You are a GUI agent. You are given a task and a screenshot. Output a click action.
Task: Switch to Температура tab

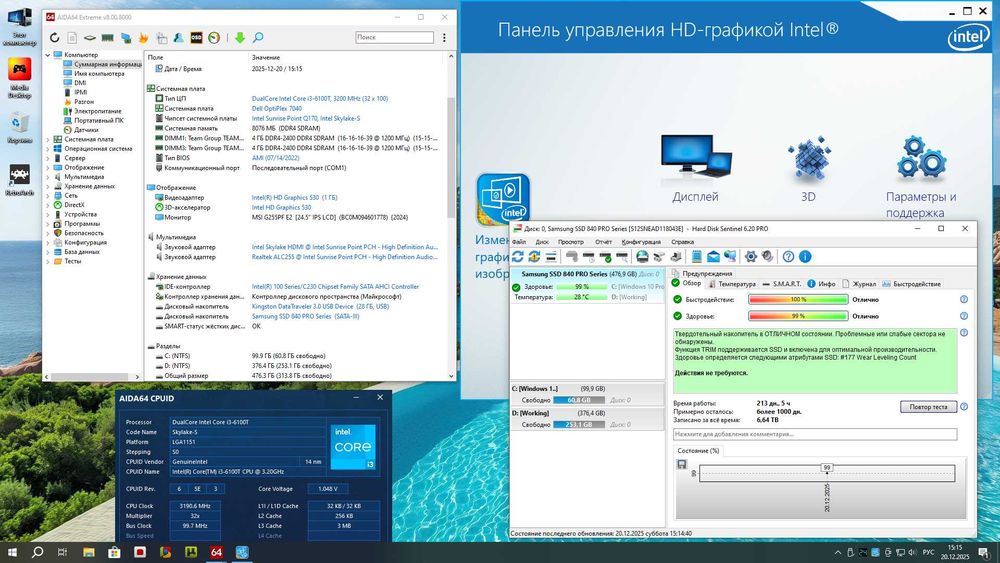pyautogui.click(x=732, y=284)
